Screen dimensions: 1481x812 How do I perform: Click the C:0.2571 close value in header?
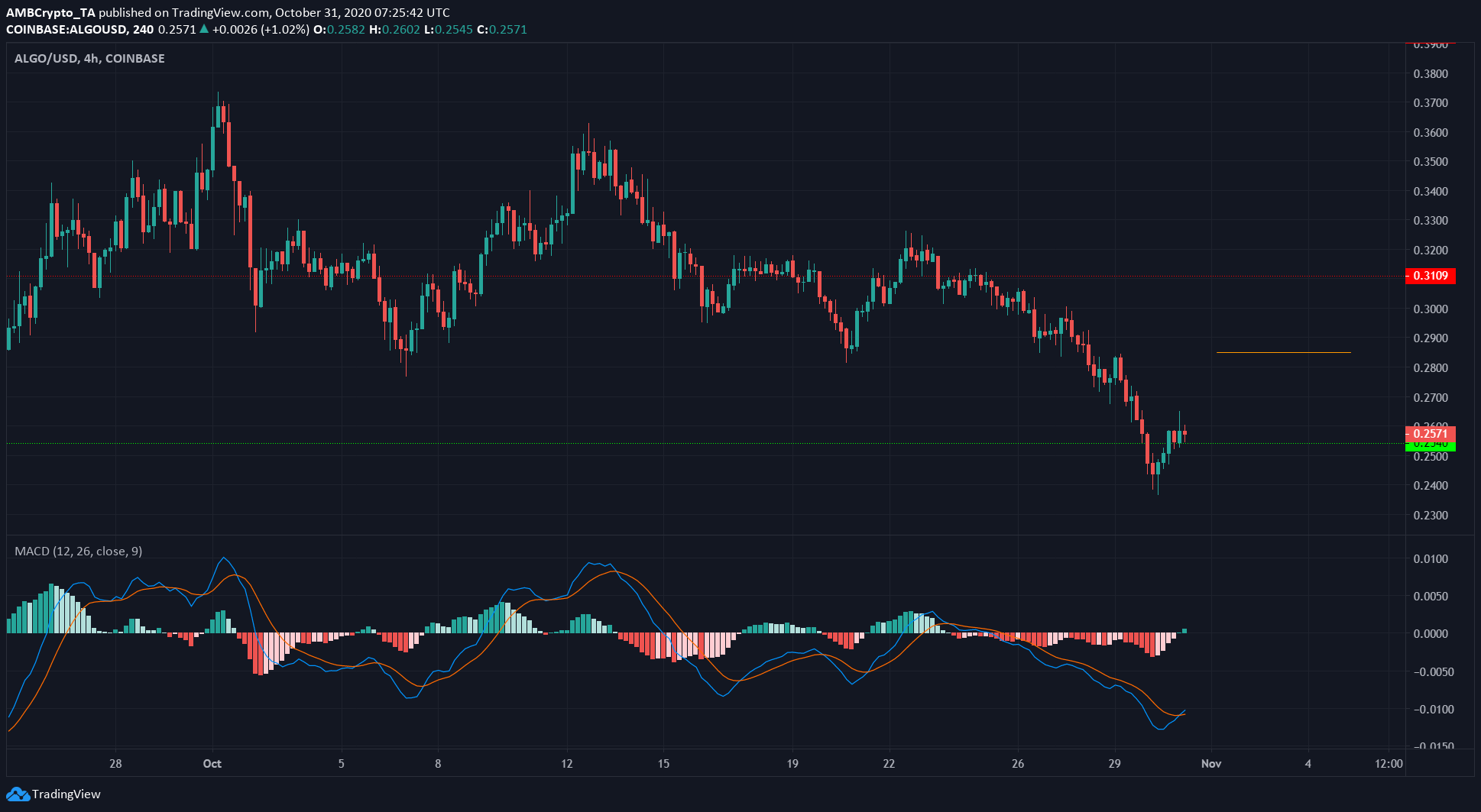(502, 30)
